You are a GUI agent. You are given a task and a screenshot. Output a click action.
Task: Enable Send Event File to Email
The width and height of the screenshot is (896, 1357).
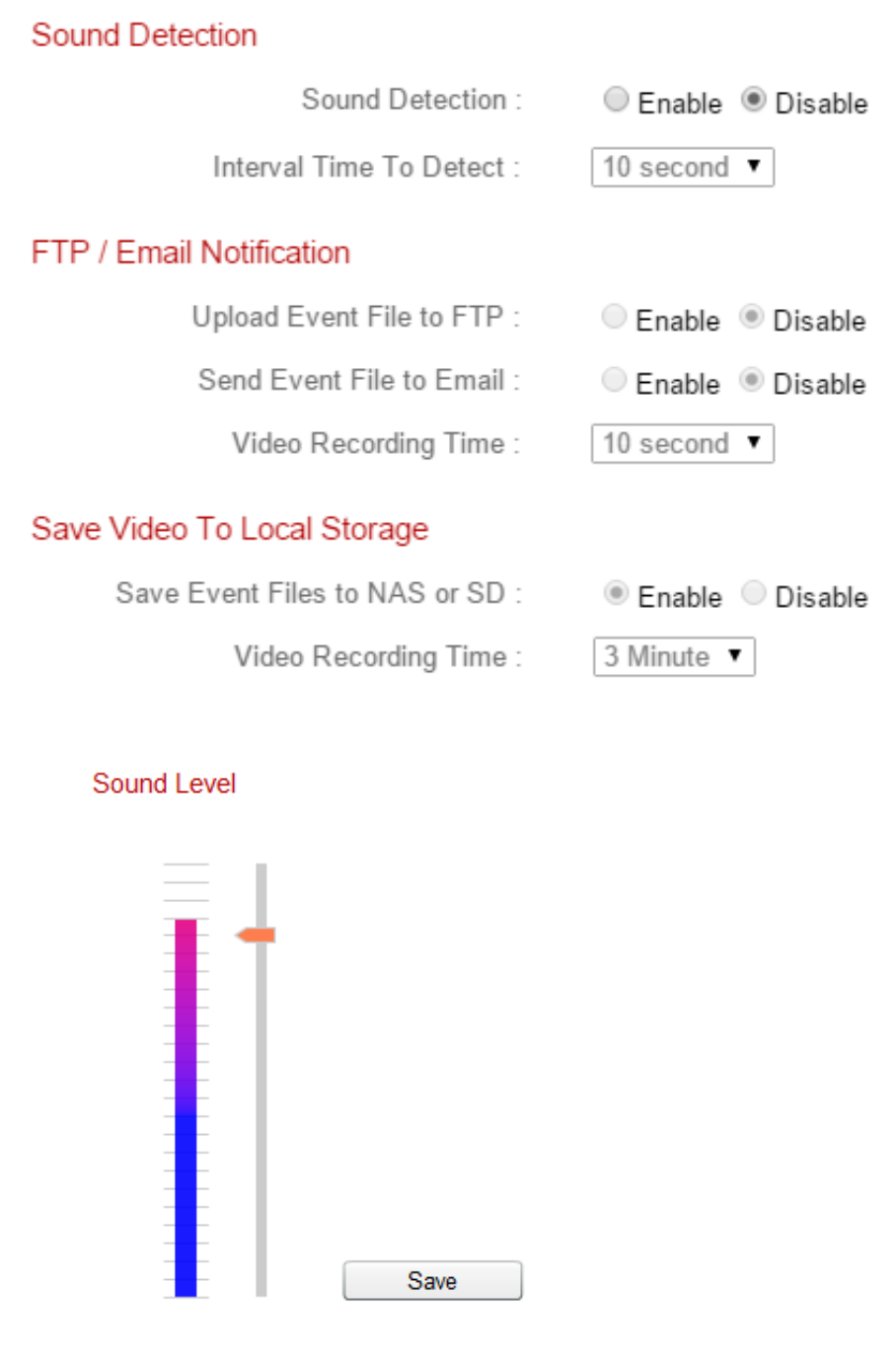point(614,380)
